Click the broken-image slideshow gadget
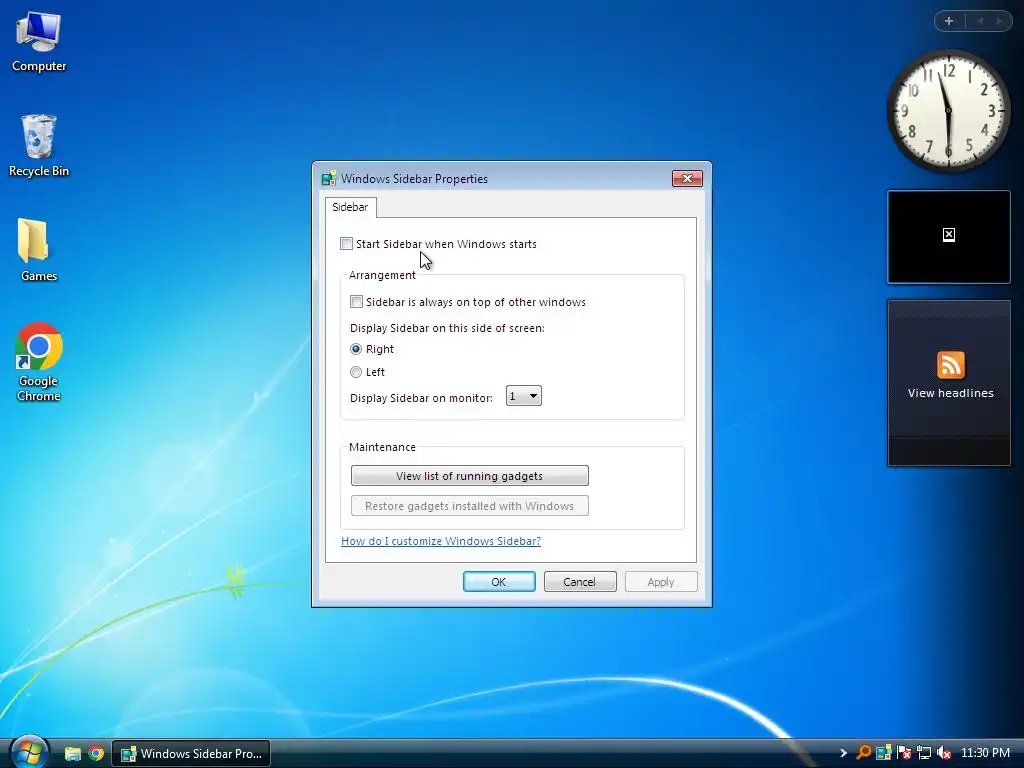 [x=949, y=236]
